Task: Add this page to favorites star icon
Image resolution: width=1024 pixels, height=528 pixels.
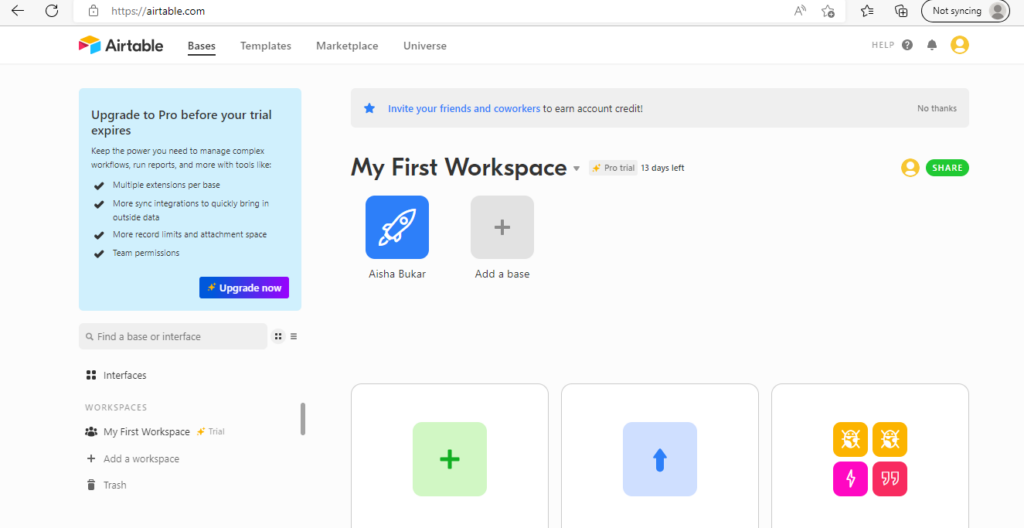Action: (828, 10)
